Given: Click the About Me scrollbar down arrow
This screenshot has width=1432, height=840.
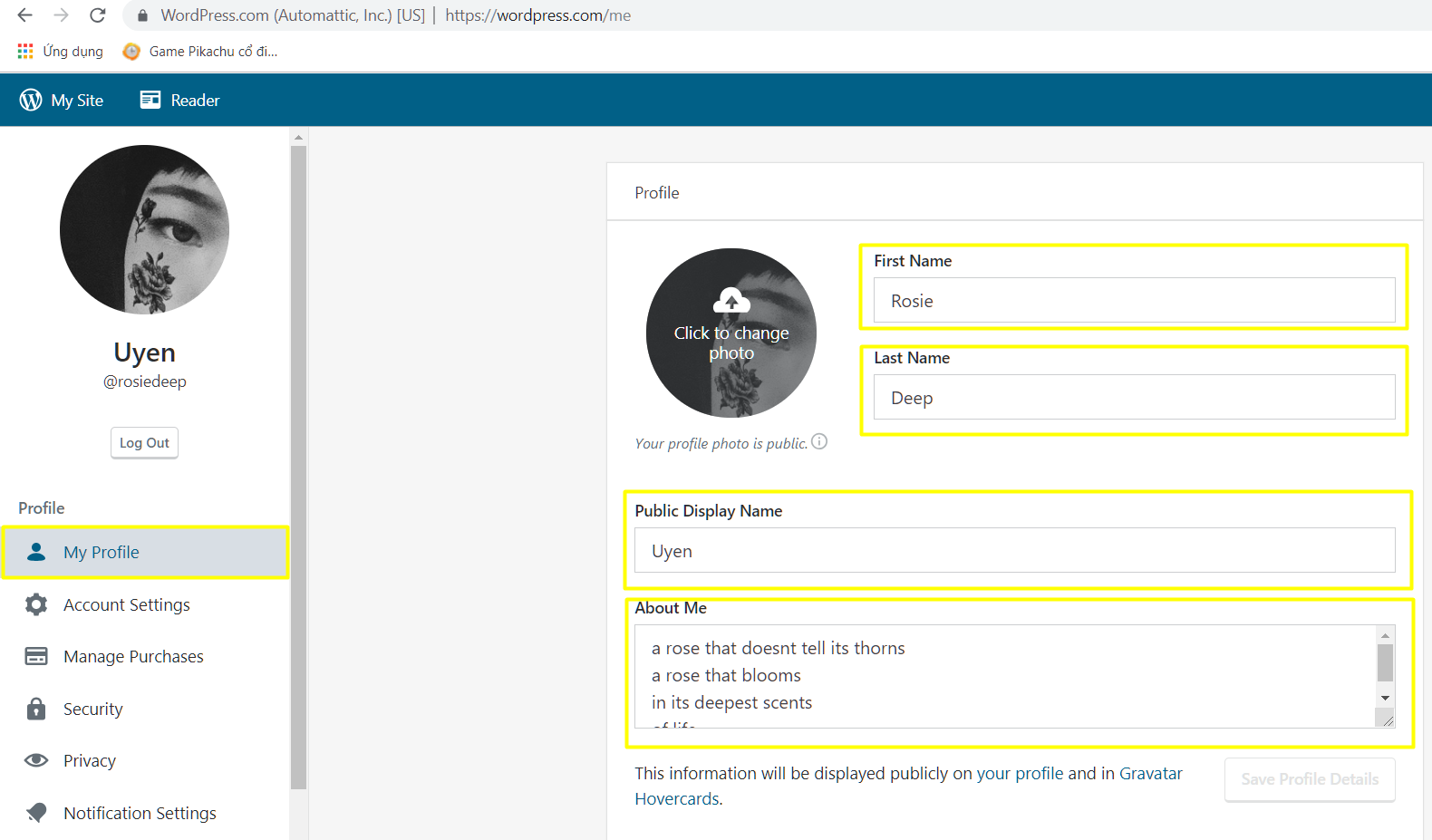Looking at the screenshot, I should [1385, 698].
